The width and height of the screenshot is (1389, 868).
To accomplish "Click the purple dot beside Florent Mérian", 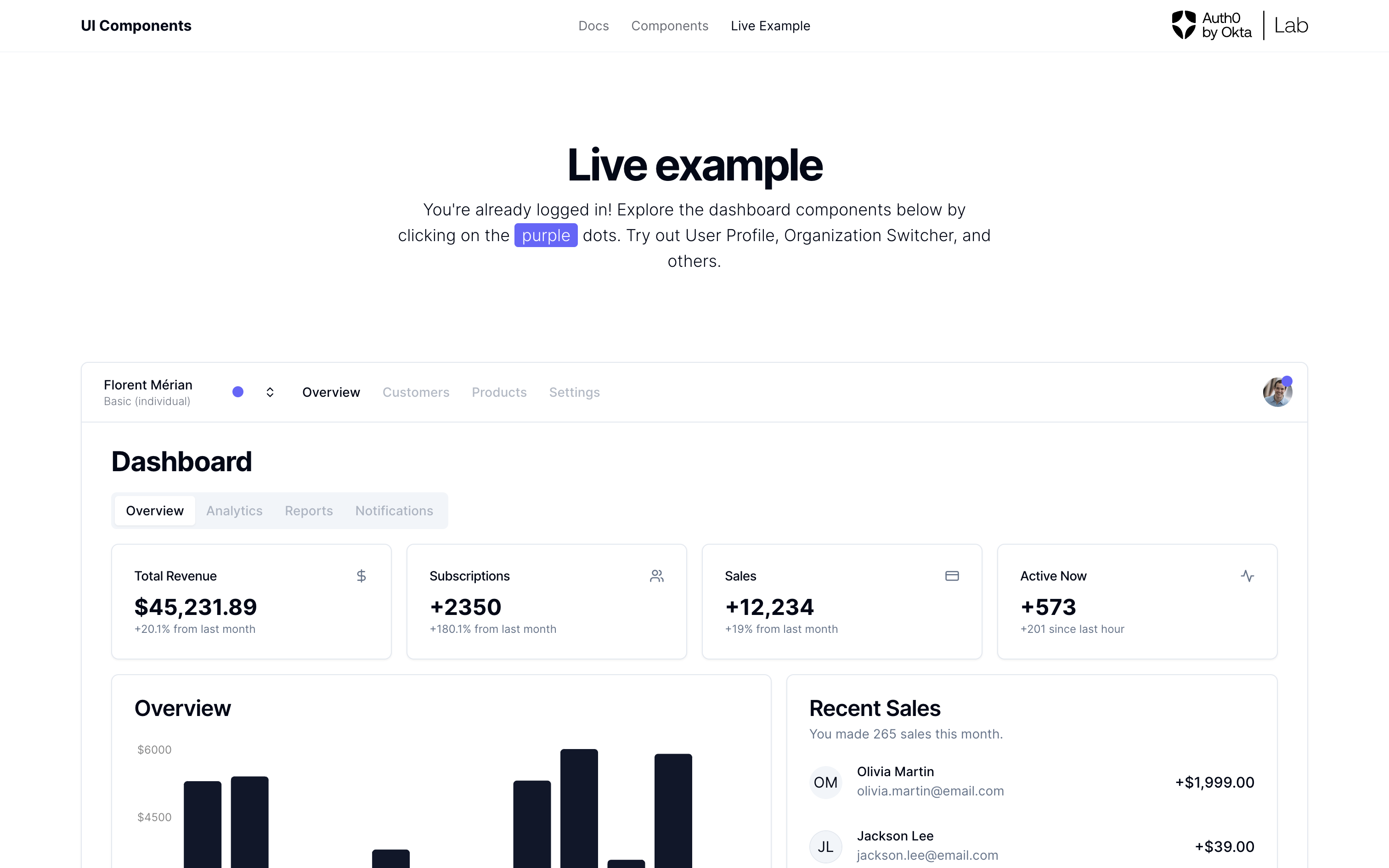I will pos(237,392).
